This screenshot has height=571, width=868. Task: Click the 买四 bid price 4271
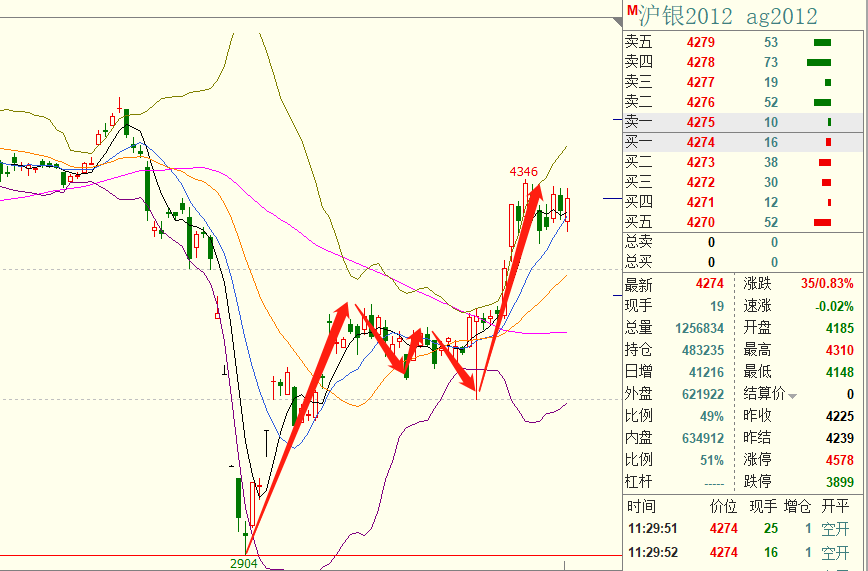(x=700, y=202)
